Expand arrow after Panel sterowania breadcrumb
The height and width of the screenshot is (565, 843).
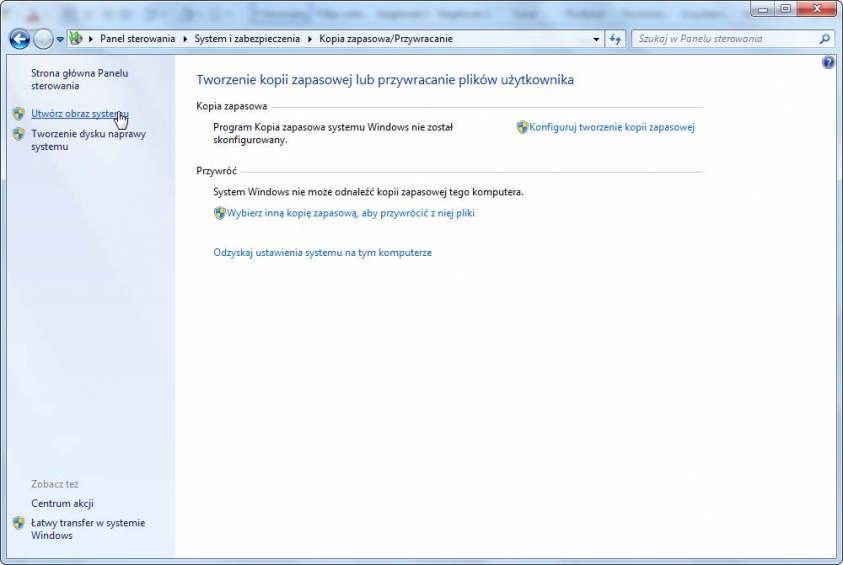coord(184,39)
